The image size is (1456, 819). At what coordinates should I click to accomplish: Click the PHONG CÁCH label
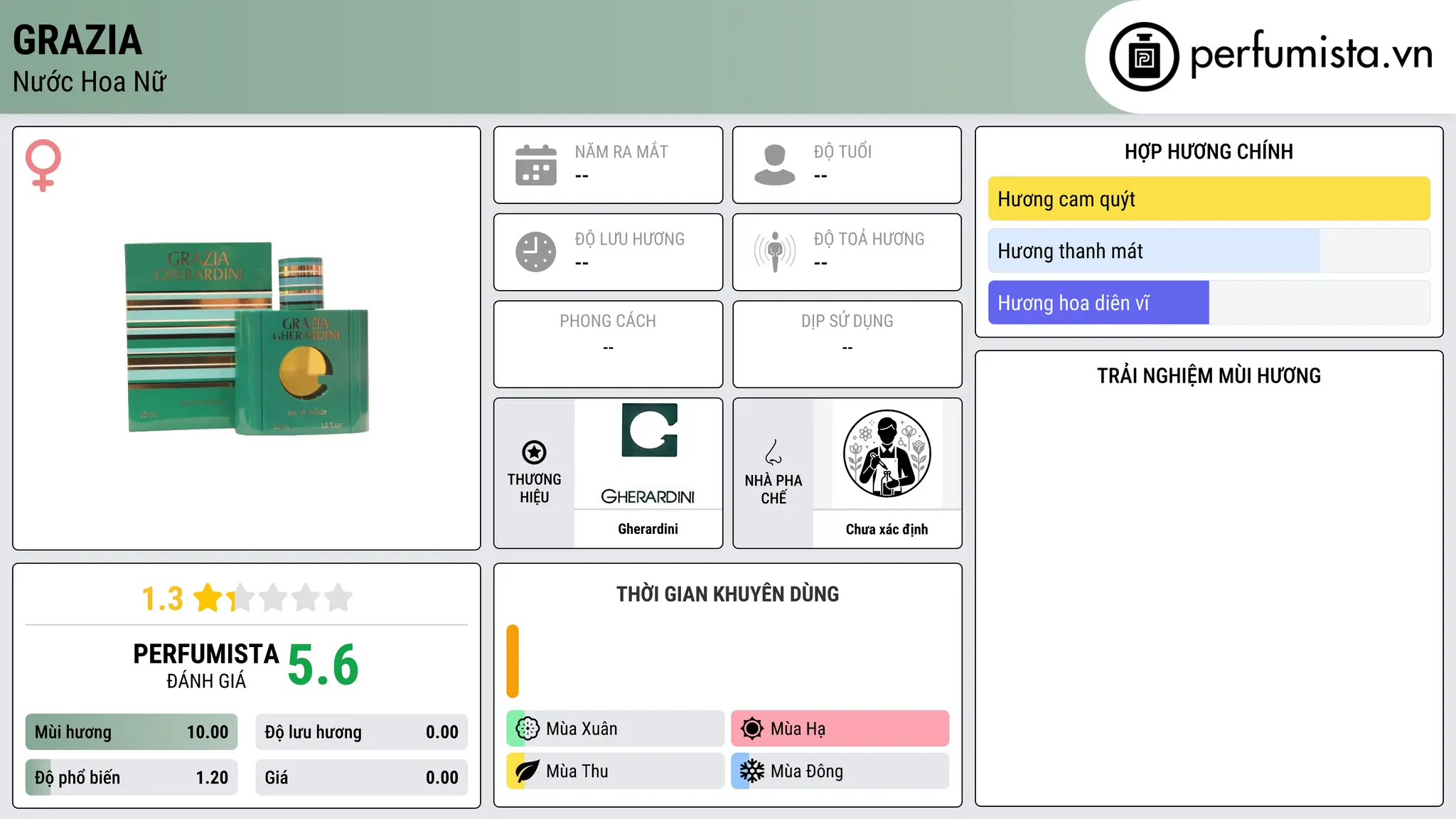608,321
